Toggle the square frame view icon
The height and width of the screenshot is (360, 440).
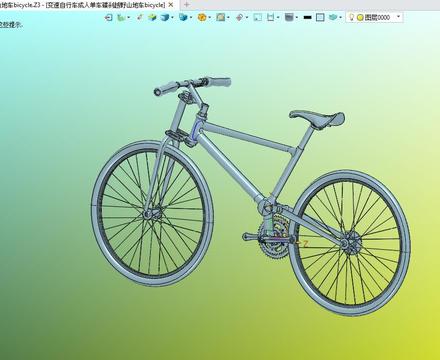click(320, 17)
